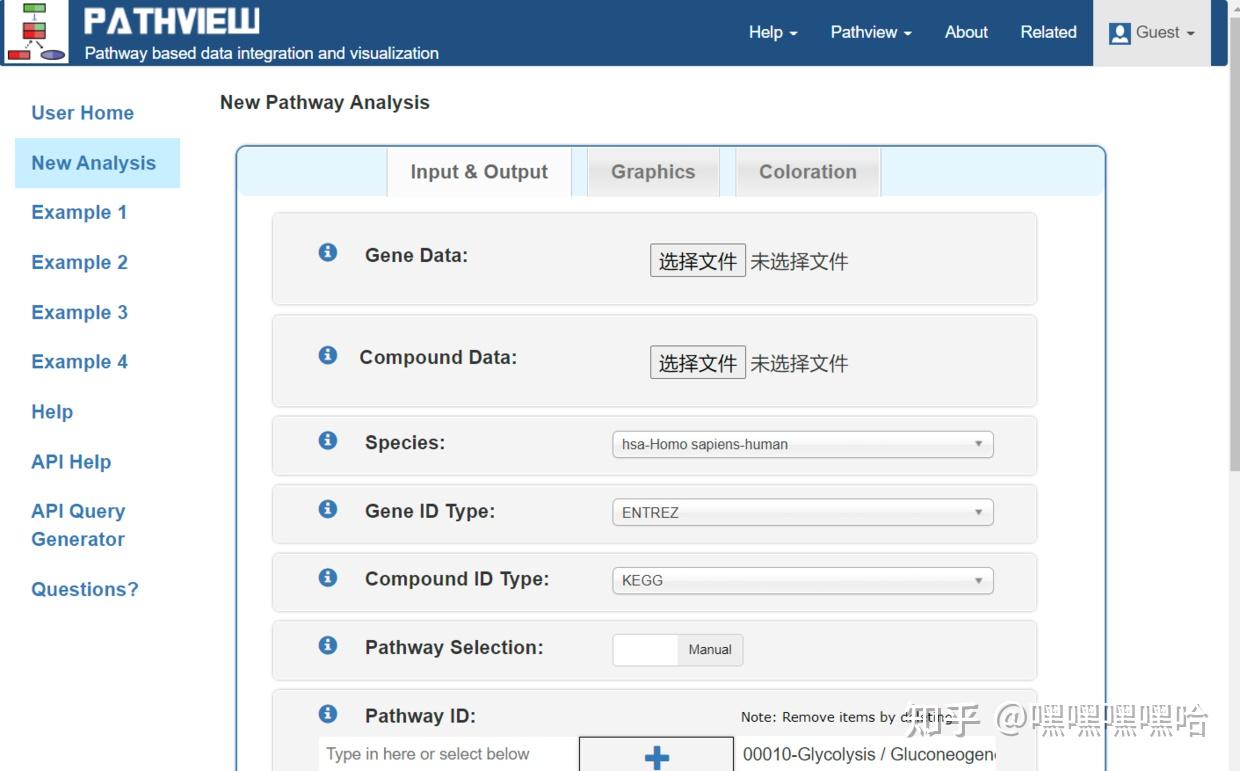Click the Gene Data info icon
1240x771 pixels.
(327, 253)
